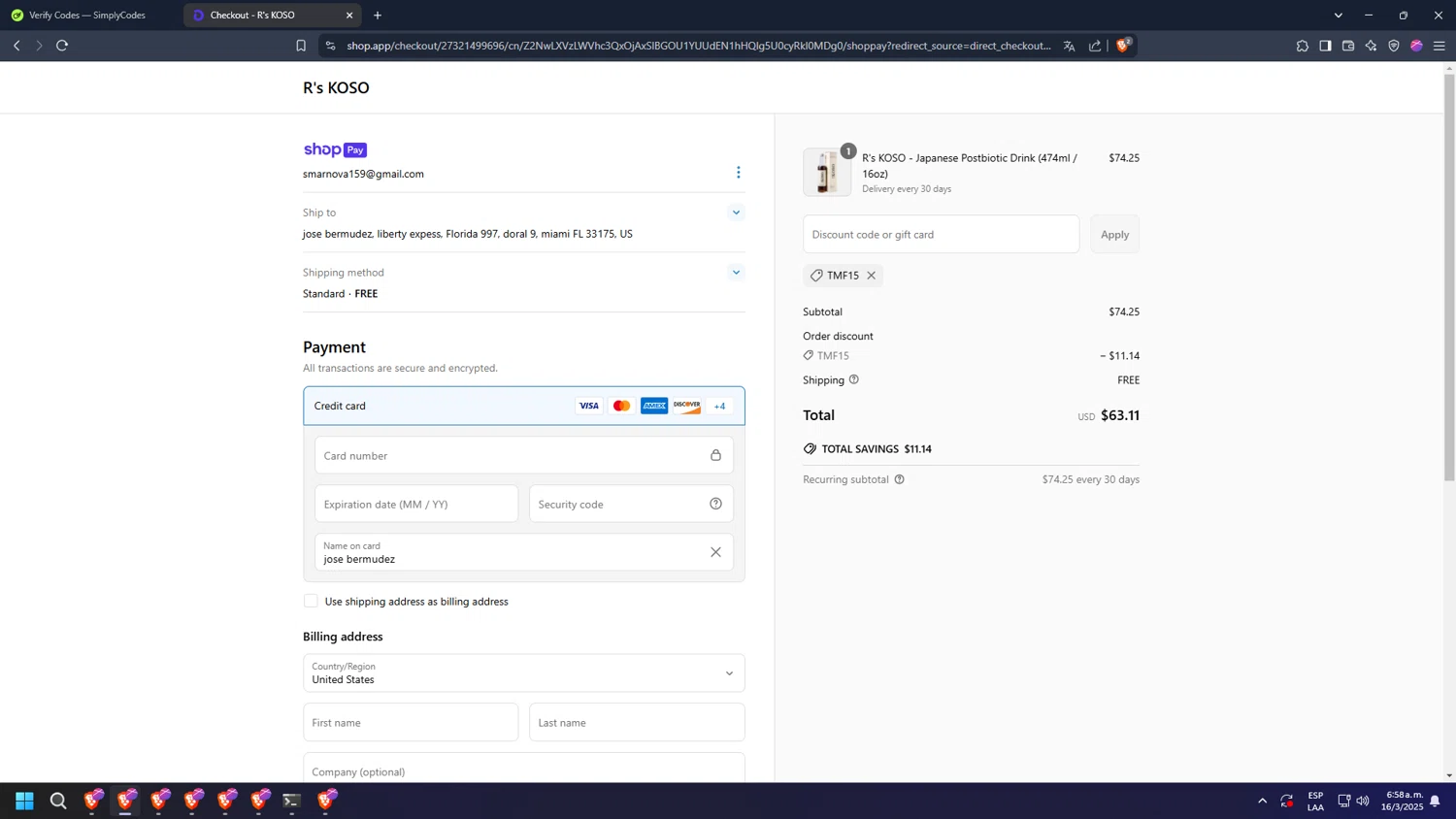This screenshot has width=1456, height=819.
Task: Open the Brave Wallet icon
Action: (1348, 46)
